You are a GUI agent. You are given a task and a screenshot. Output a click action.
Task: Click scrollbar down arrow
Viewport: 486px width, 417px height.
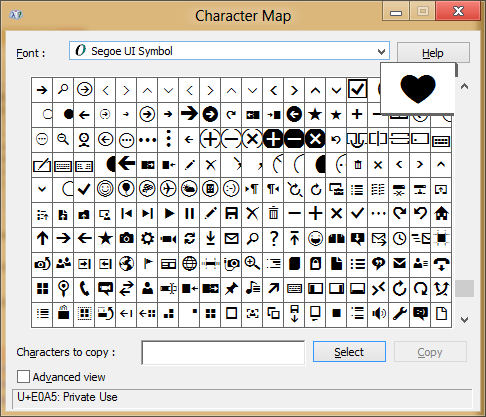464,320
